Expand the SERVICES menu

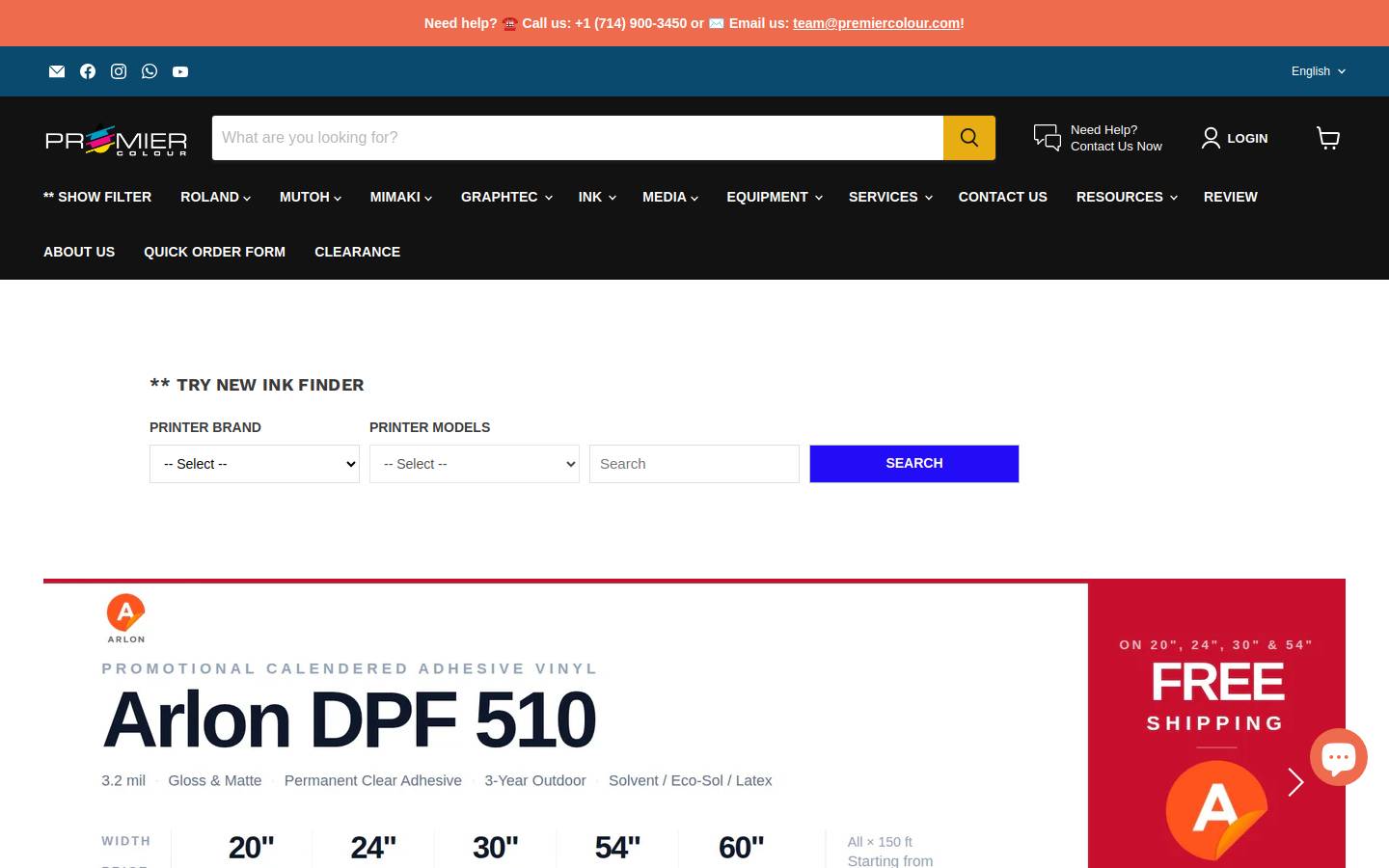click(890, 197)
